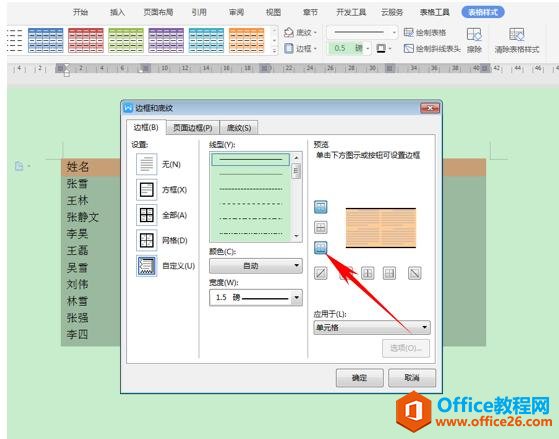Viewport: 559px width, 439px height.
Task: Click the 张静文 cell in table
Action: click(x=82, y=217)
